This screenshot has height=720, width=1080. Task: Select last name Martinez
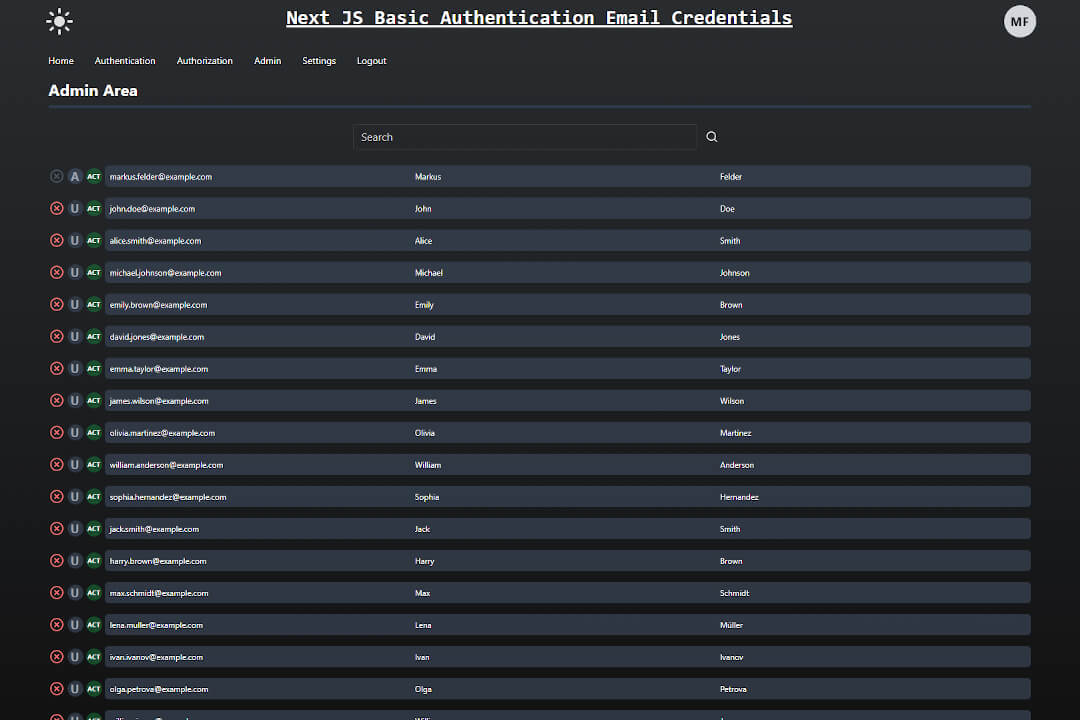(x=736, y=433)
